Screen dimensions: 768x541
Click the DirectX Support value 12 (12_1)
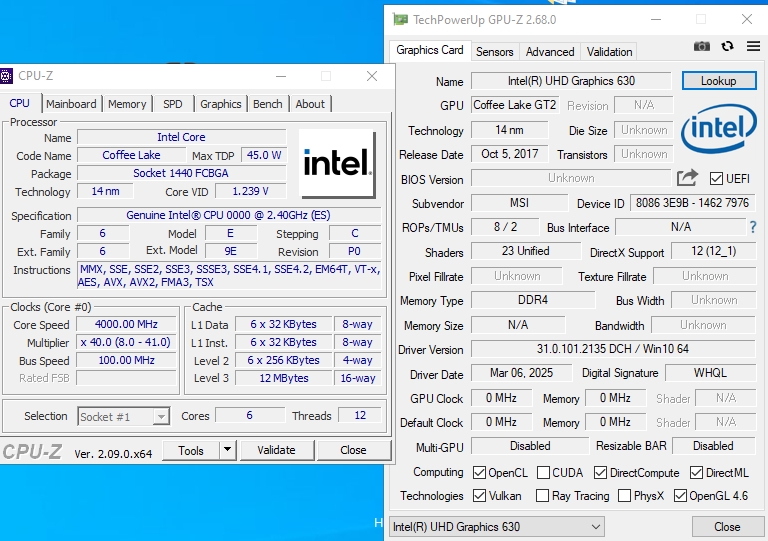click(x=714, y=251)
